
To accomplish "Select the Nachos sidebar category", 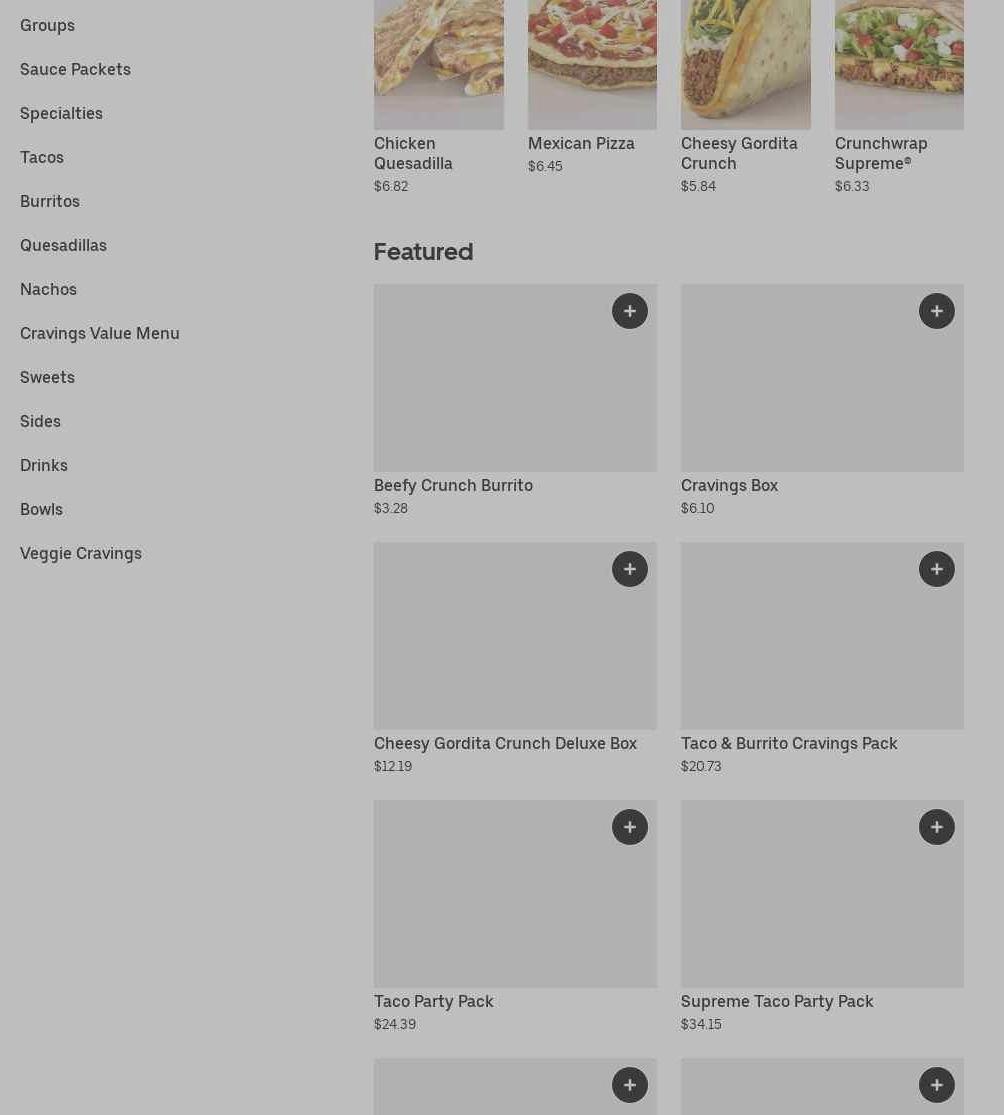I will coord(48,289).
